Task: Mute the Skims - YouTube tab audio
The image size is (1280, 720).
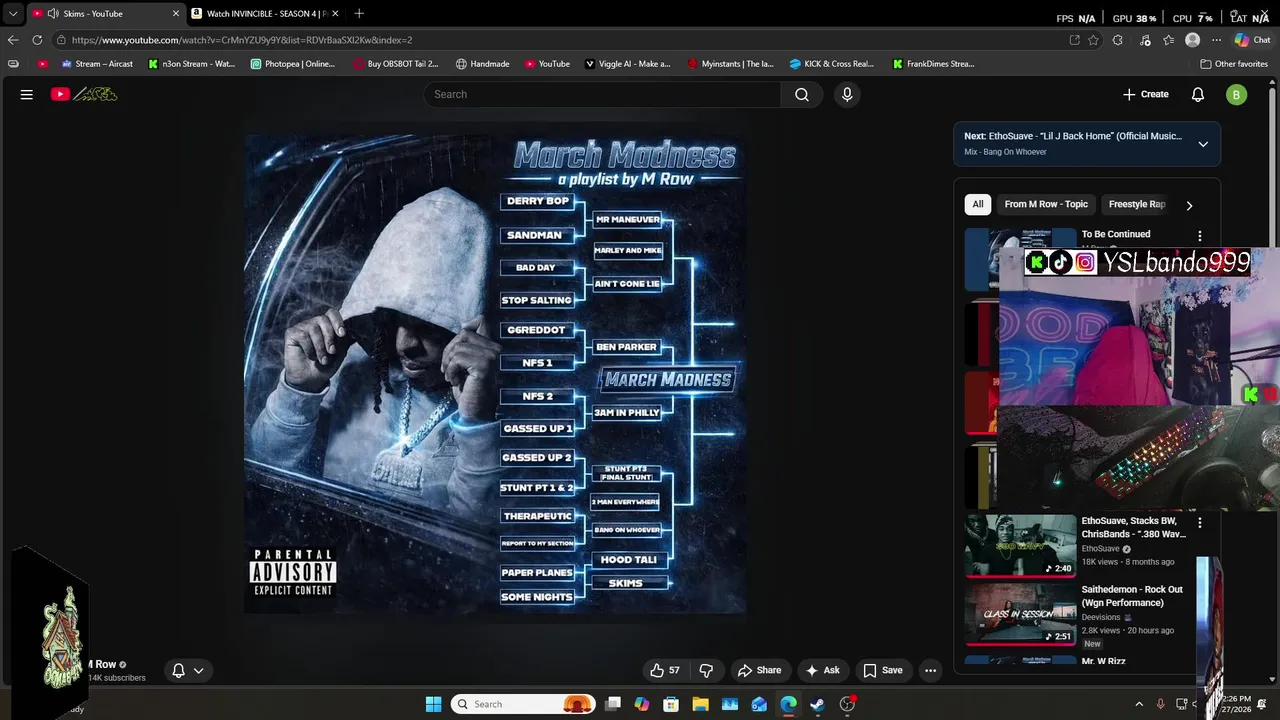Action: coord(53,13)
